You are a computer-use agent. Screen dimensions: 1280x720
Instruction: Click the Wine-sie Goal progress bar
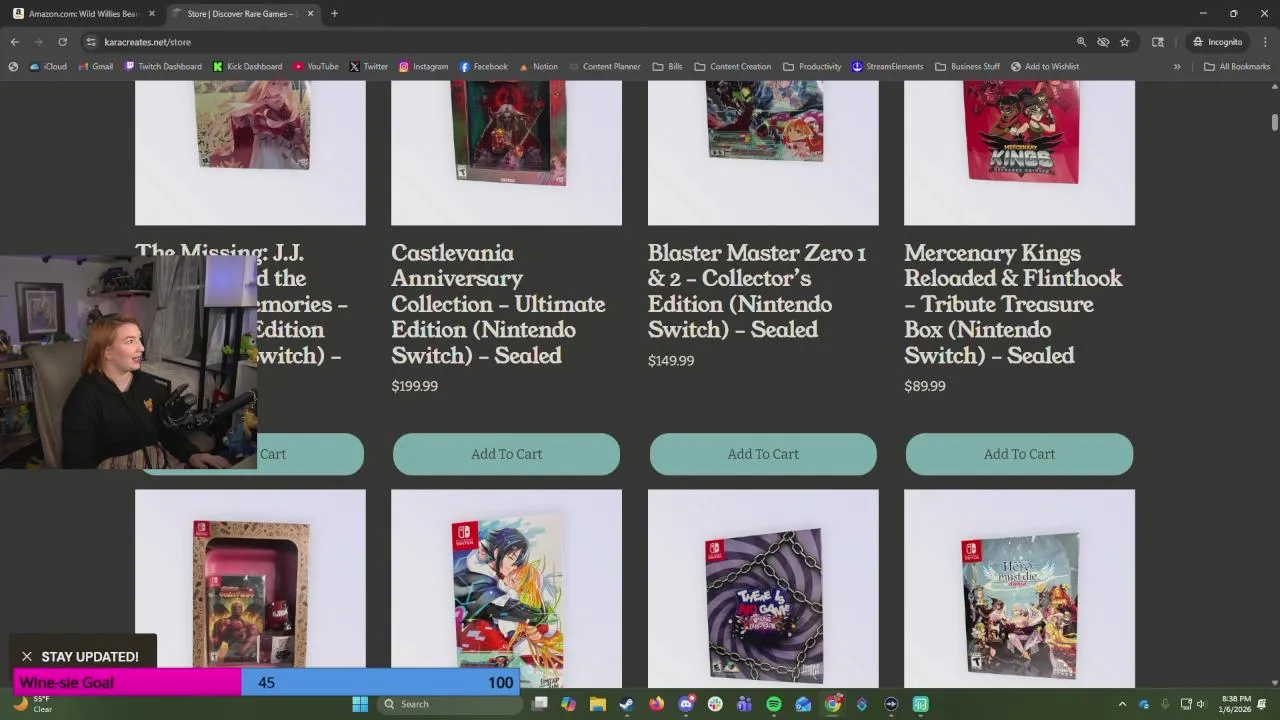coord(267,682)
